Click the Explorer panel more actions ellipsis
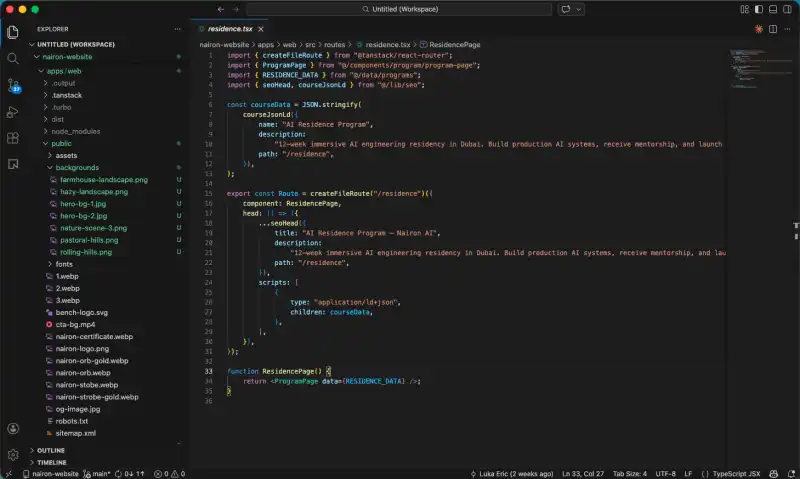The image size is (800, 479). (x=178, y=29)
